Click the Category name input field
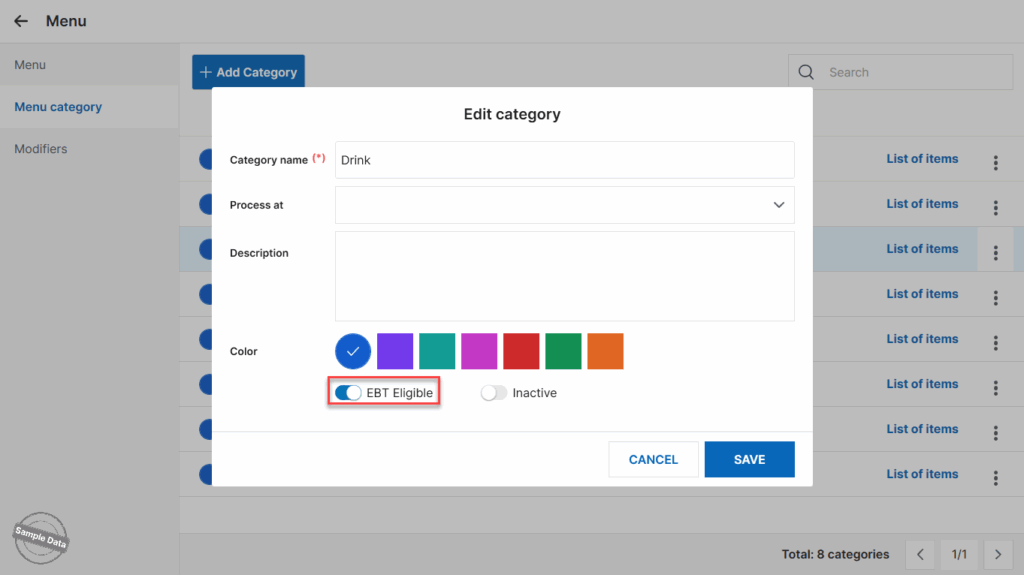Image resolution: width=1024 pixels, height=575 pixels. tap(565, 160)
